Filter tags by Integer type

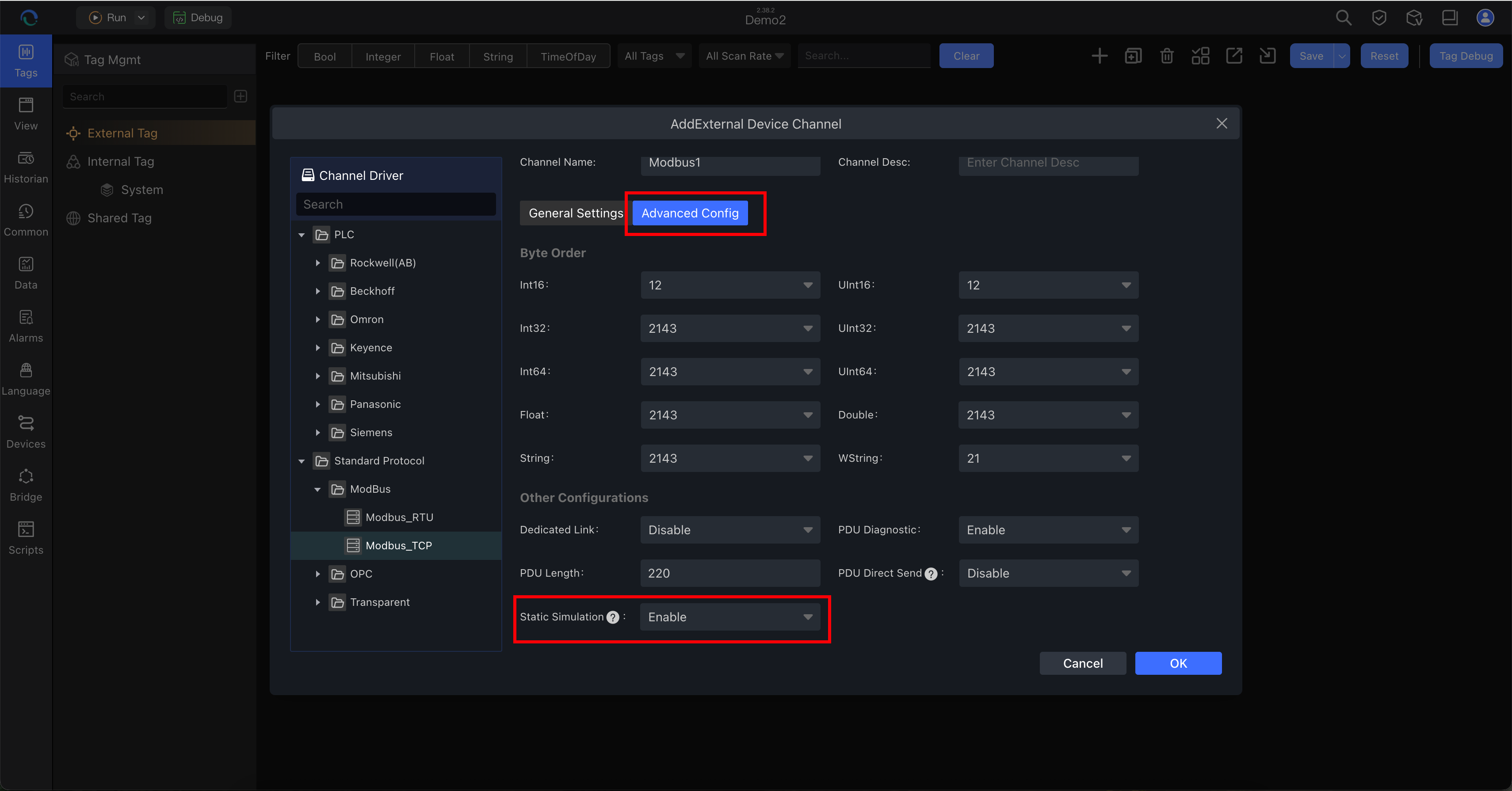pyautogui.click(x=383, y=56)
